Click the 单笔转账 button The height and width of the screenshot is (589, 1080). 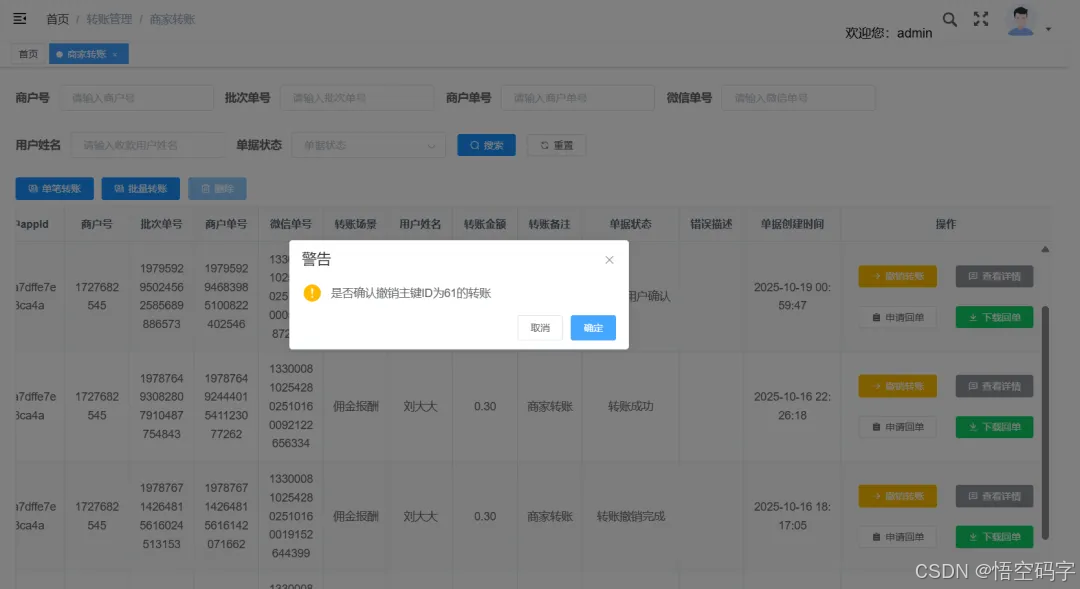click(54, 189)
